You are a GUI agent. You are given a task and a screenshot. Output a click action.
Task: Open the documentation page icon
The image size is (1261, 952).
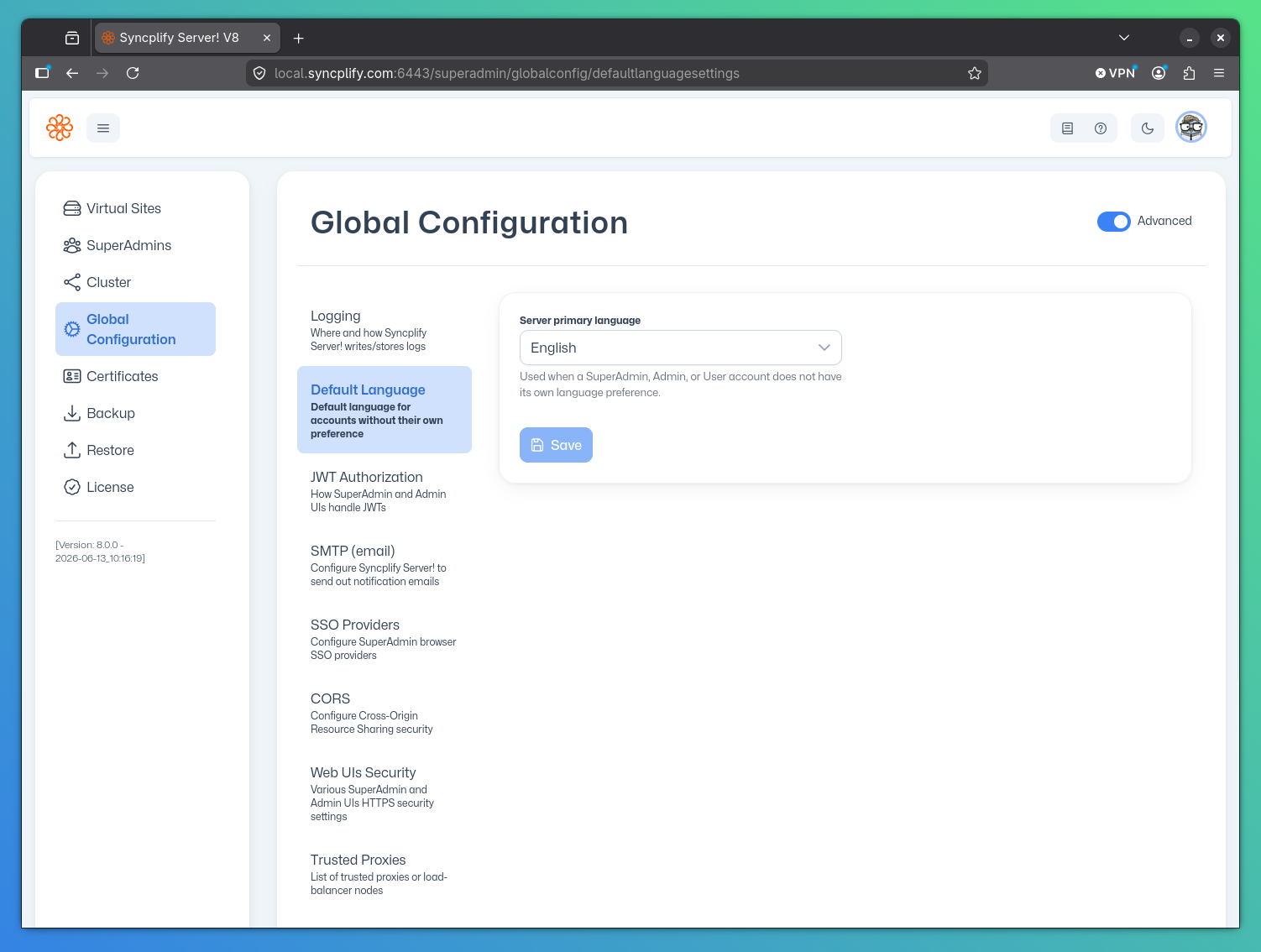(x=1067, y=128)
